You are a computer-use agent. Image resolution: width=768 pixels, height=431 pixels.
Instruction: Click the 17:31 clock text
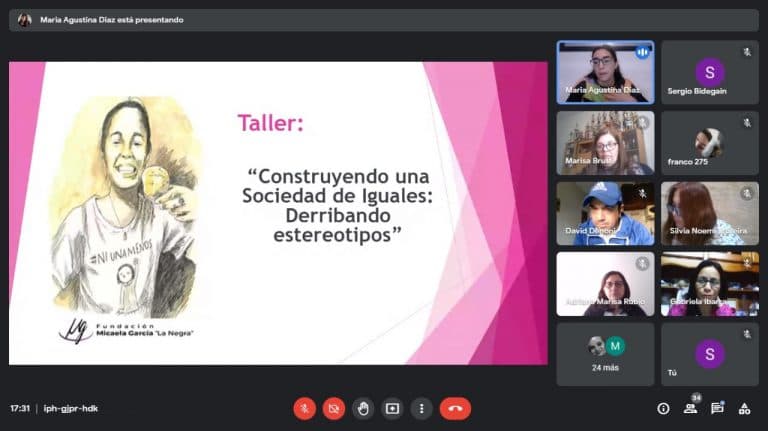pos(20,408)
